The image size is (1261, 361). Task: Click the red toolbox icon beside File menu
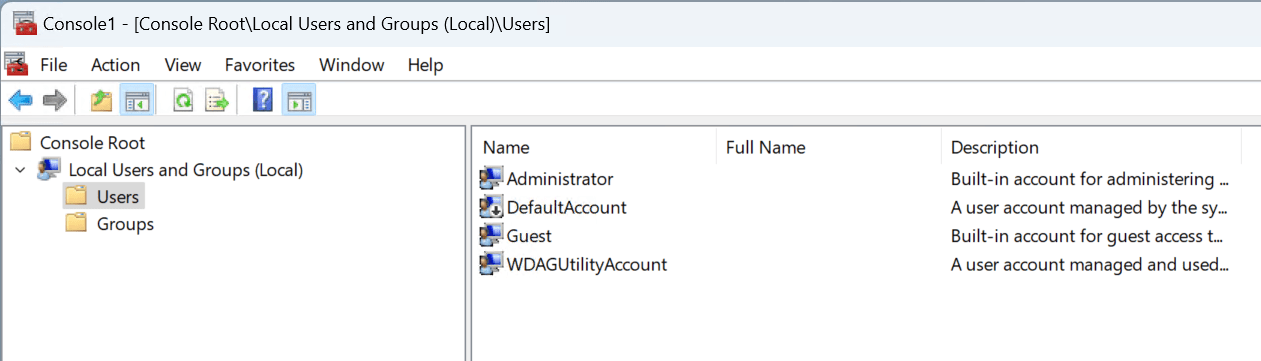[x=16, y=65]
